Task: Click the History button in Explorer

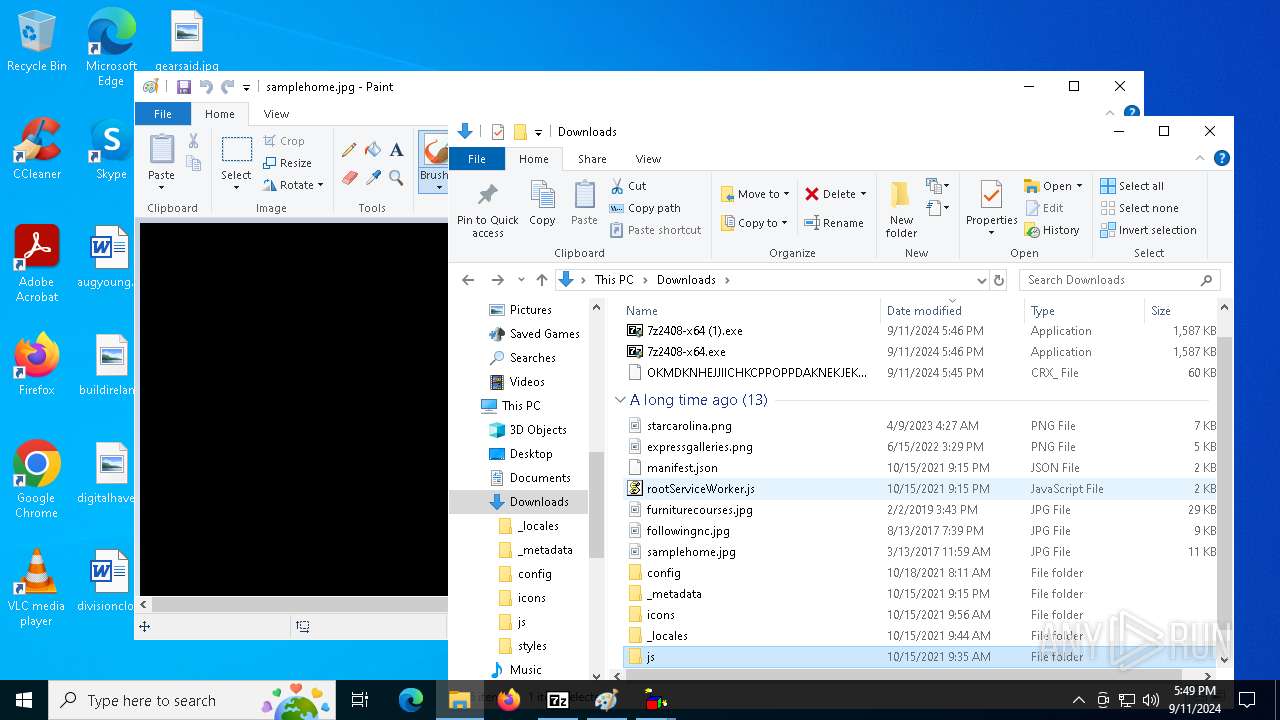Action: pyautogui.click(x=1052, y=230)
